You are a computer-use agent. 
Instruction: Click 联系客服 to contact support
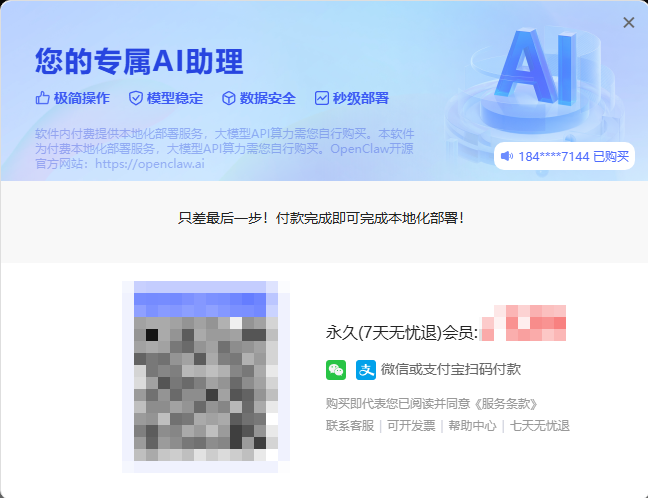tap(349, 426)
